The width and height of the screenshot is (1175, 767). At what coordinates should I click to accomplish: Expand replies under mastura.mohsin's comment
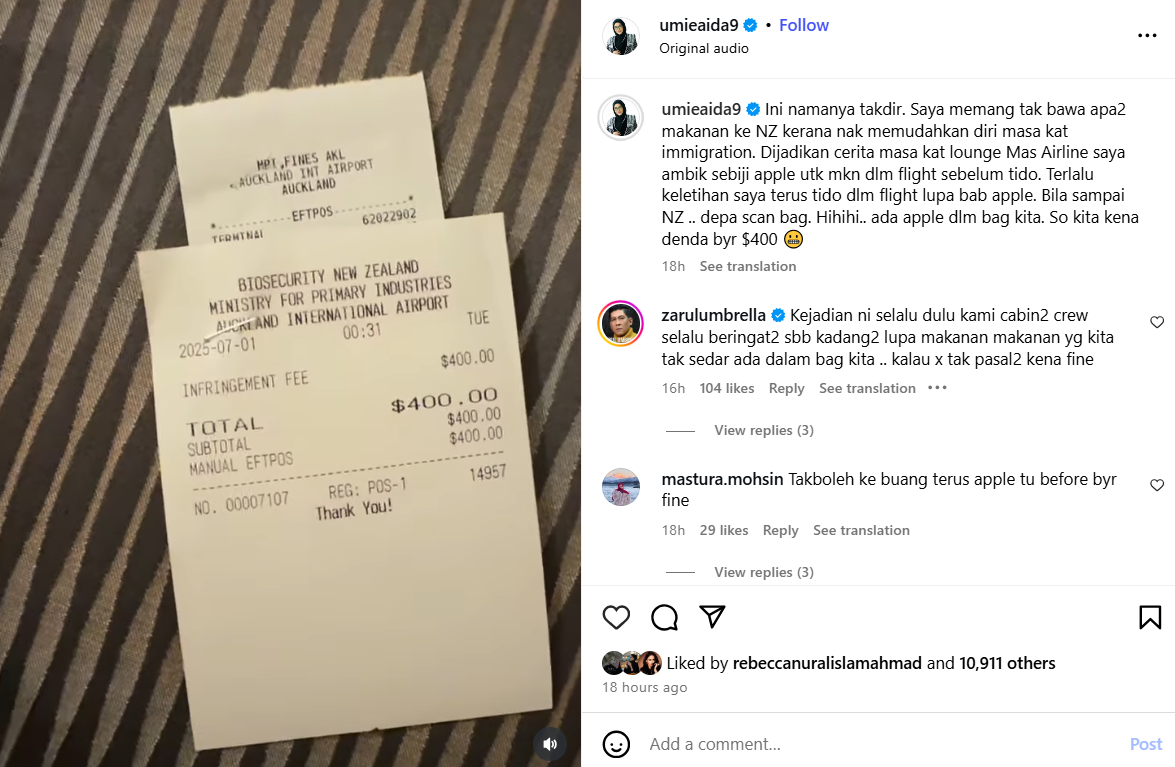(764, 572)
